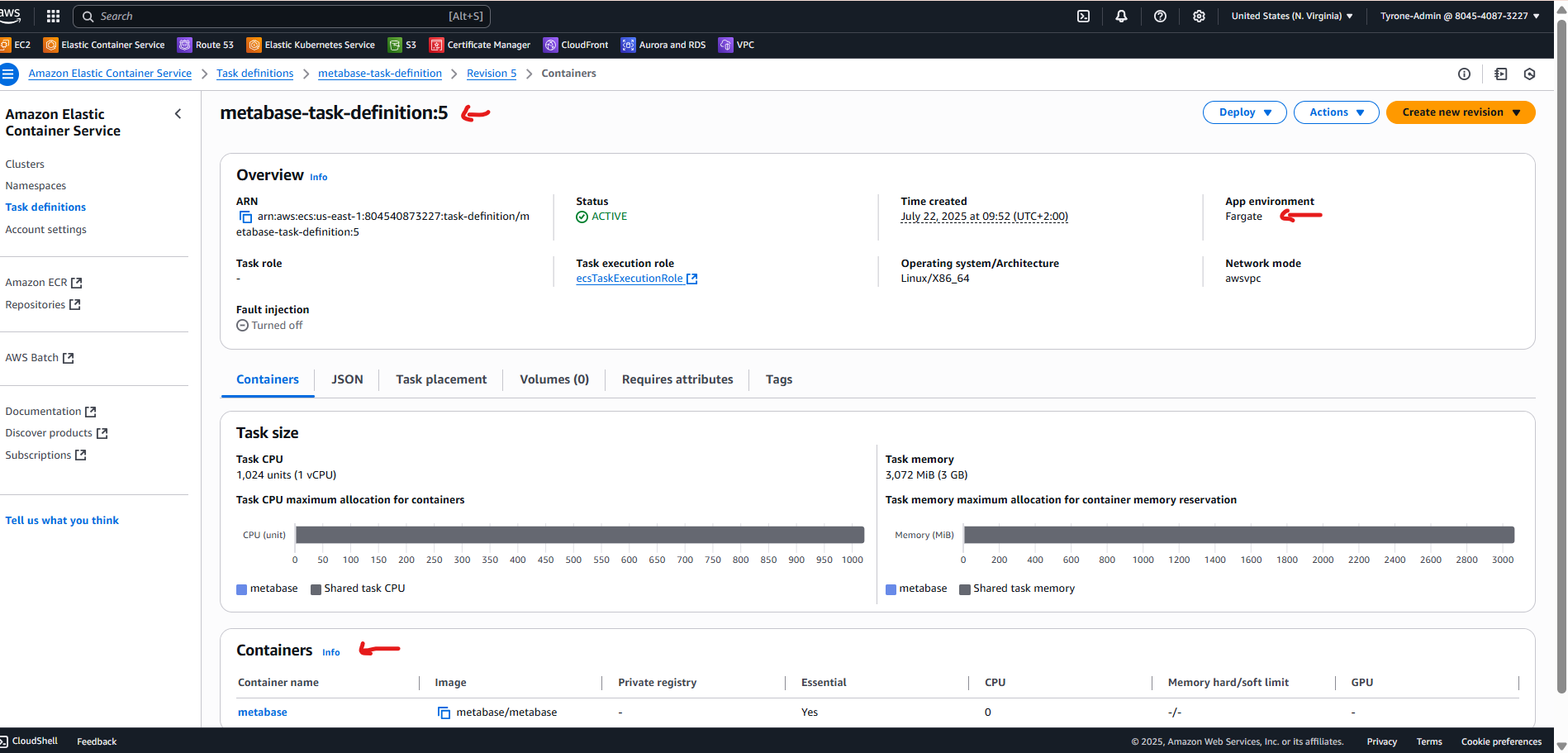Open the AWS services grid menu

[51, 16]
